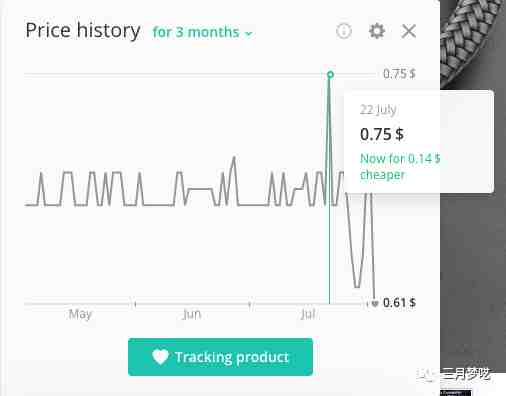Screen dimensions: 506x396
Task: Click the dropdown chevron beside months
Action: click(x=248, y=34)
